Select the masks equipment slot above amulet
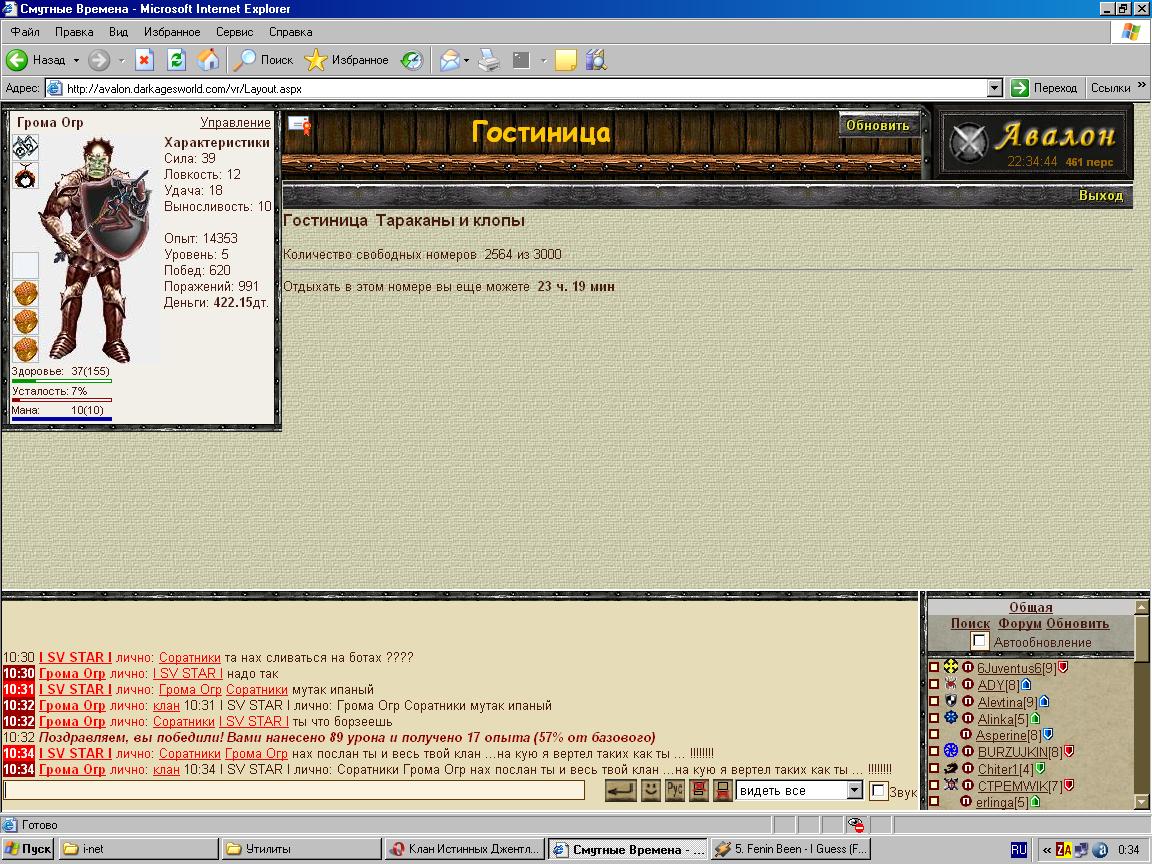This screenshot has width=1152, height=864. coord(26,148)
